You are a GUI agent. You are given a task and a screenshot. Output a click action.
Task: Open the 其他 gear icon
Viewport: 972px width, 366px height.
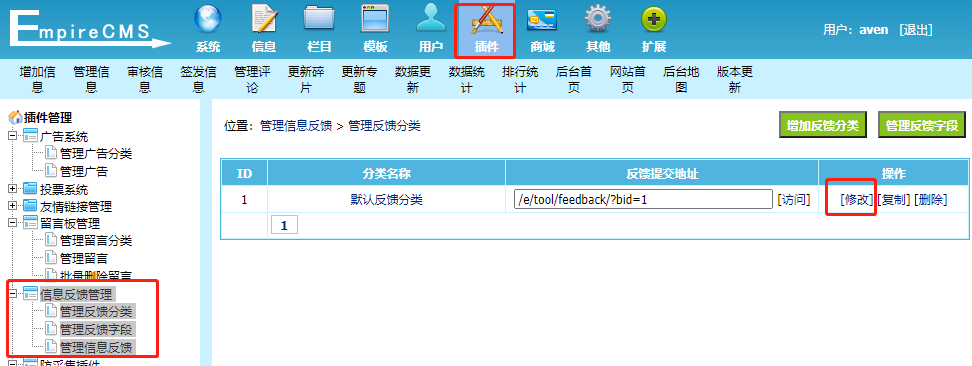click(598, 19)
